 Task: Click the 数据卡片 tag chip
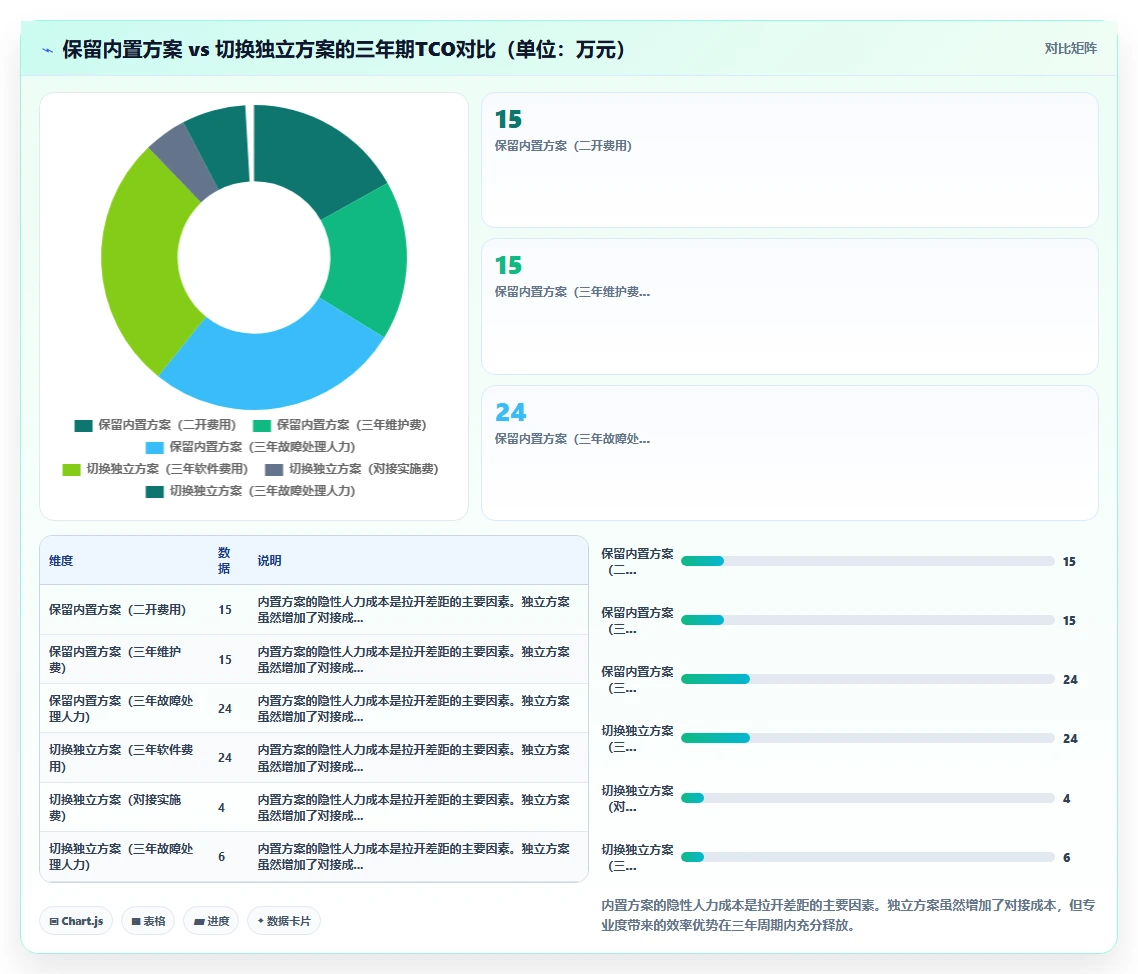click(284, 921)
